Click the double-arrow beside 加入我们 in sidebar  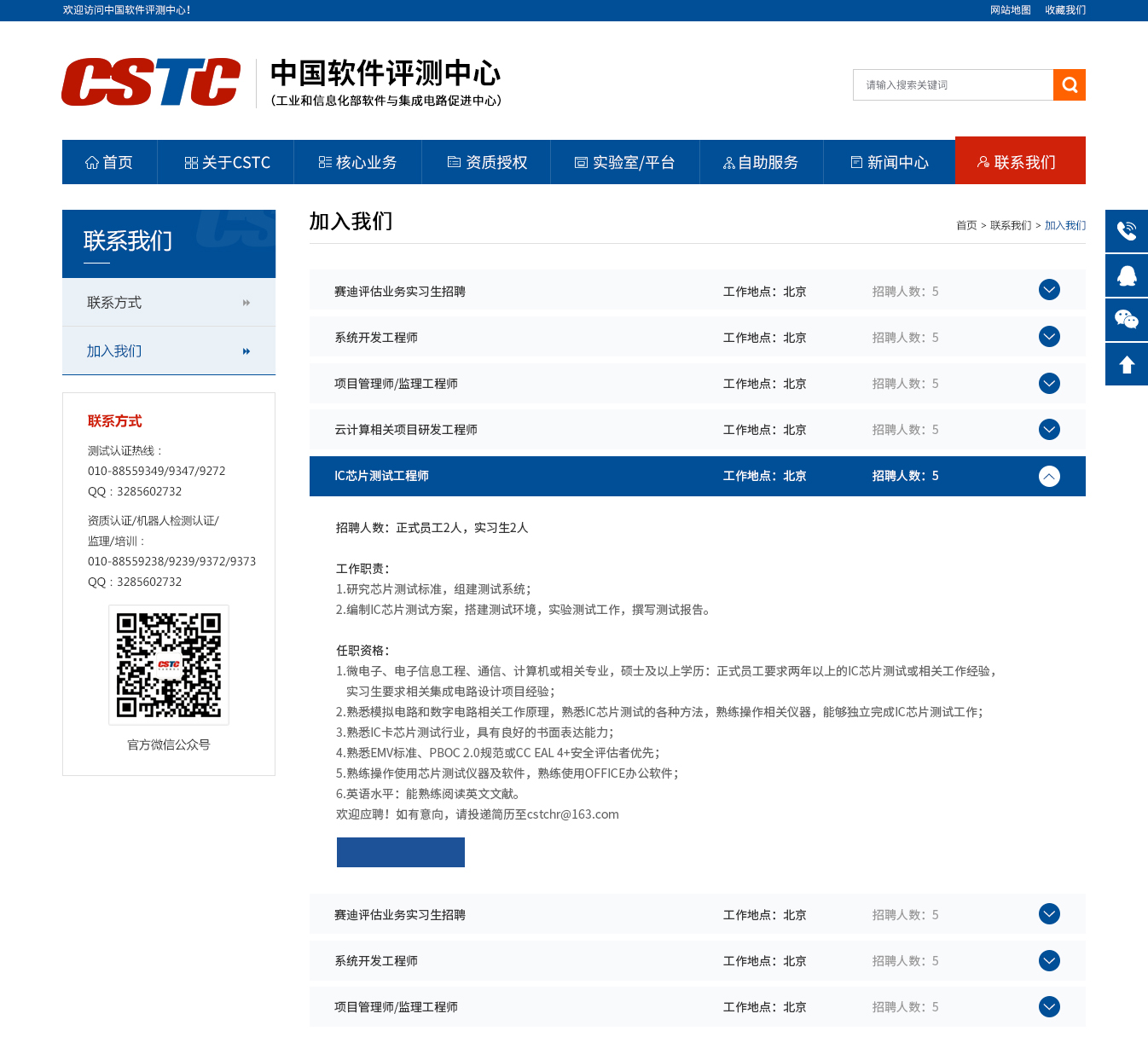coord(246,351)
